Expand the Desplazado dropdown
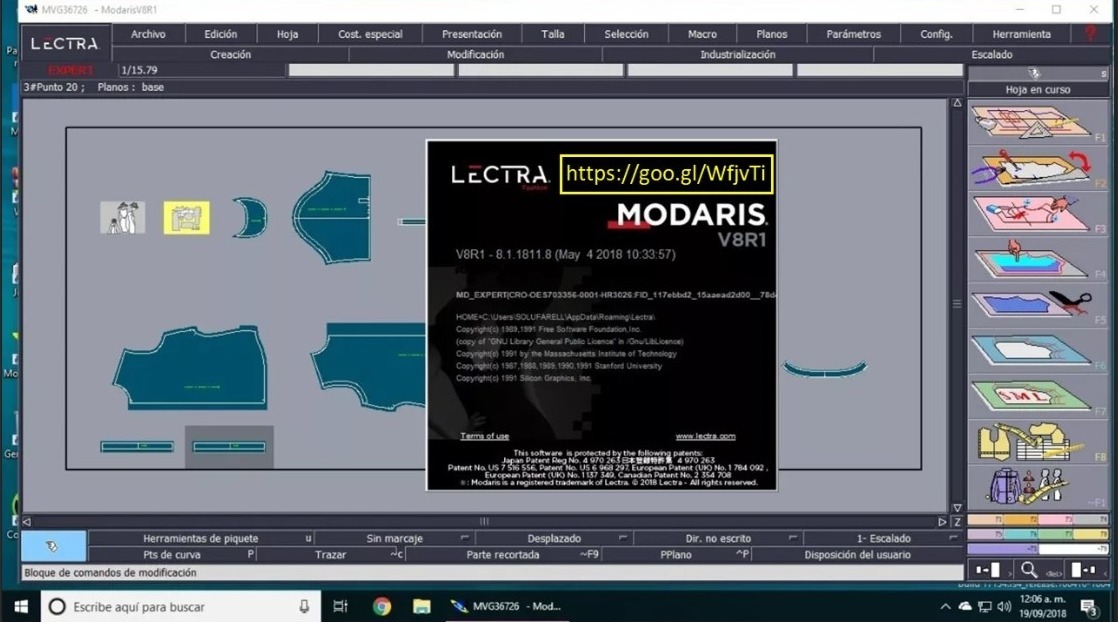This screenshot has height=622, width=1118. click(x=622, y=538)
